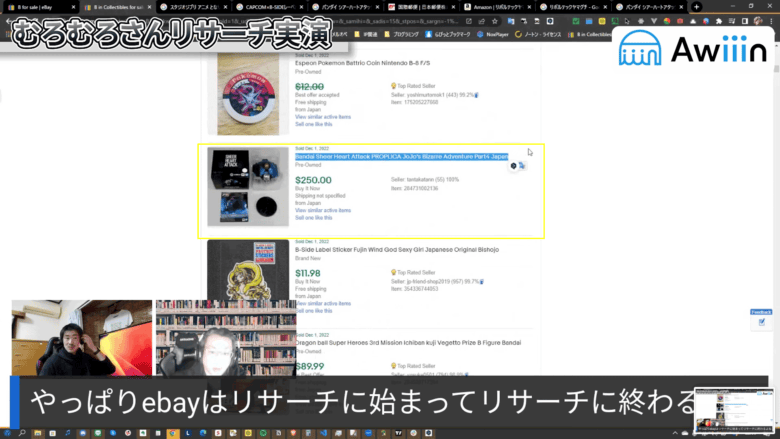780x439 pixels.
Task: Open ノートン・ライセンス bookmark
Action: (538, 34)
